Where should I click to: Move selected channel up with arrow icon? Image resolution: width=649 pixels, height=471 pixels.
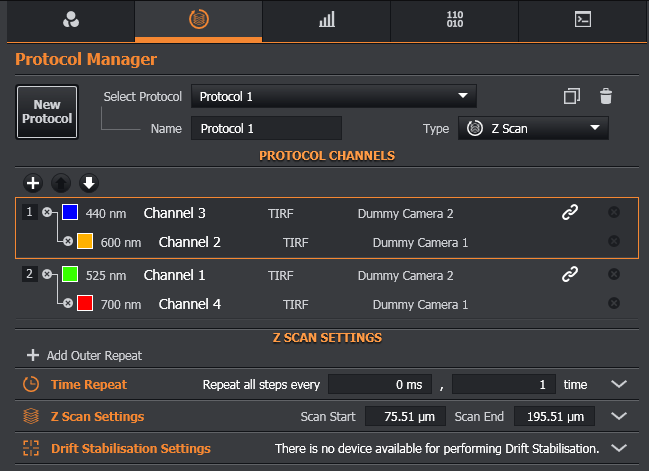click(x=61, y=183)
